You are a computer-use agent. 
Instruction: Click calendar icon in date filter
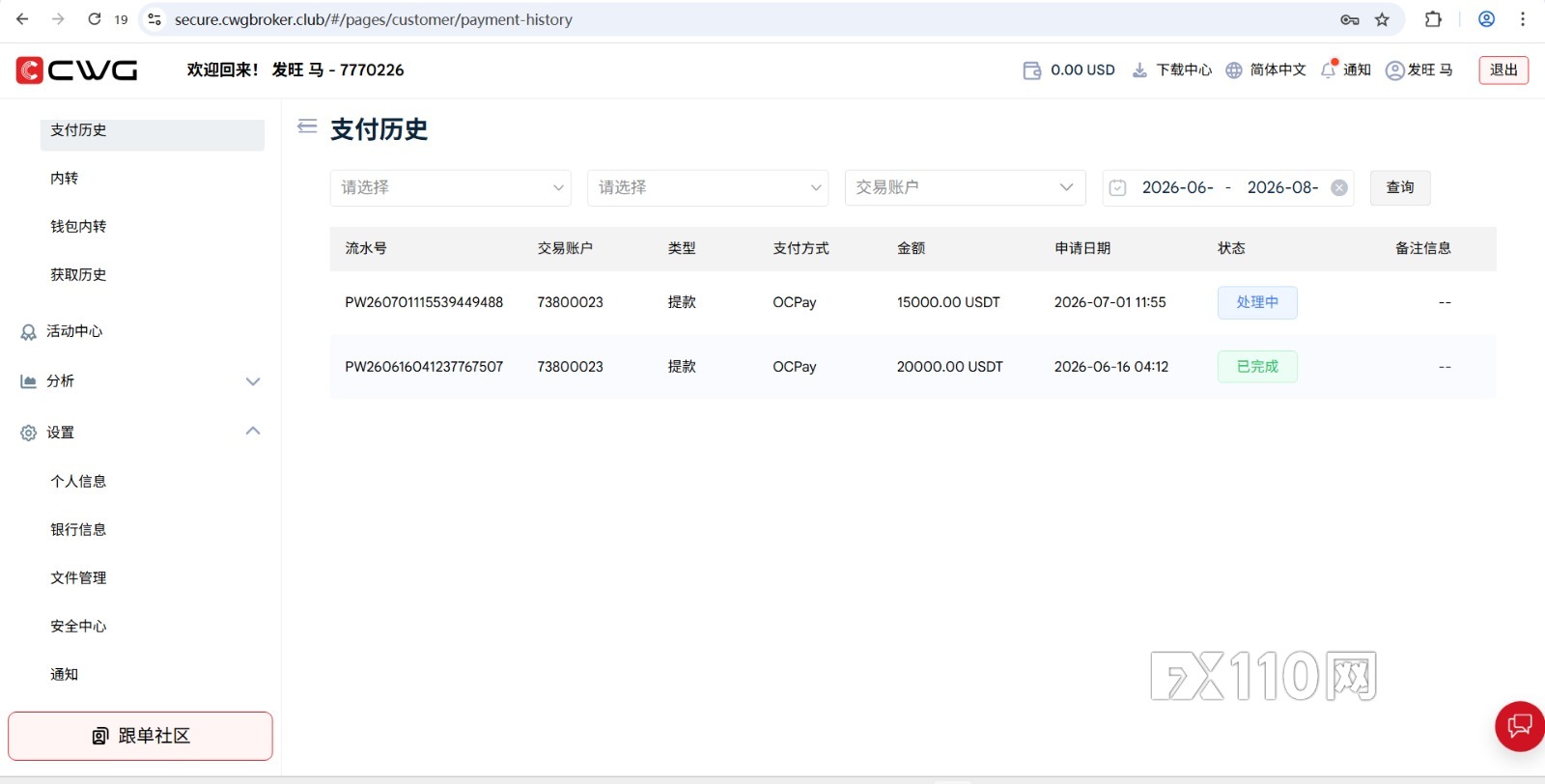point(1117,188)
